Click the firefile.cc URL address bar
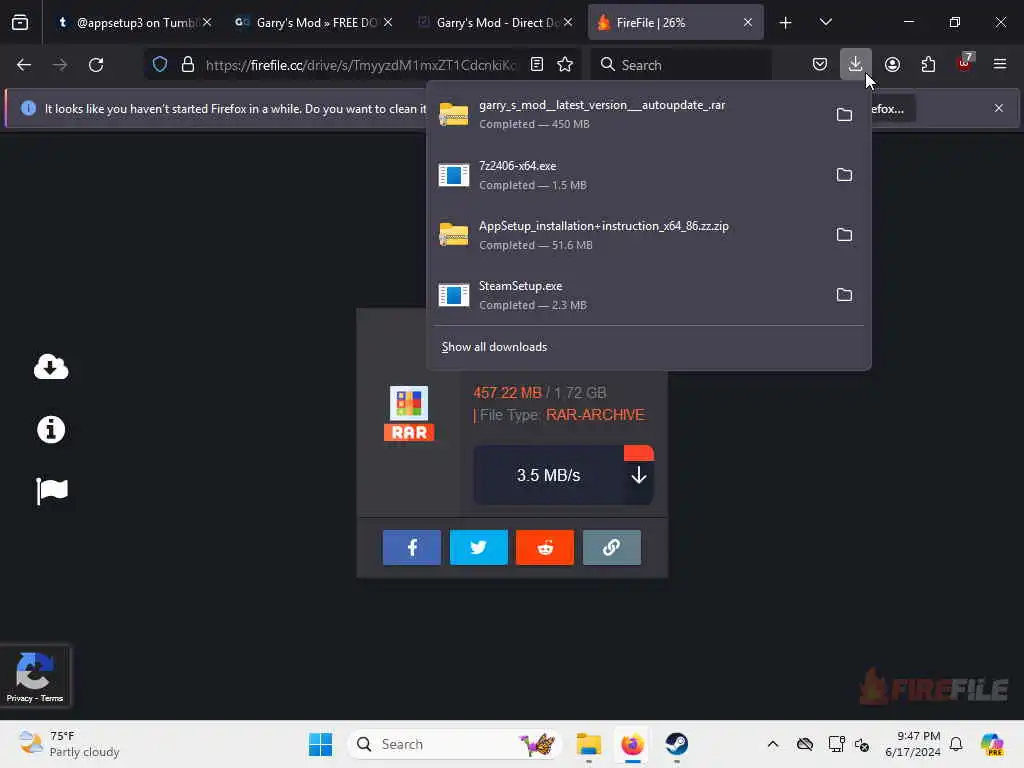Viewport: 1024px width, 768px height. pos(360,65)
